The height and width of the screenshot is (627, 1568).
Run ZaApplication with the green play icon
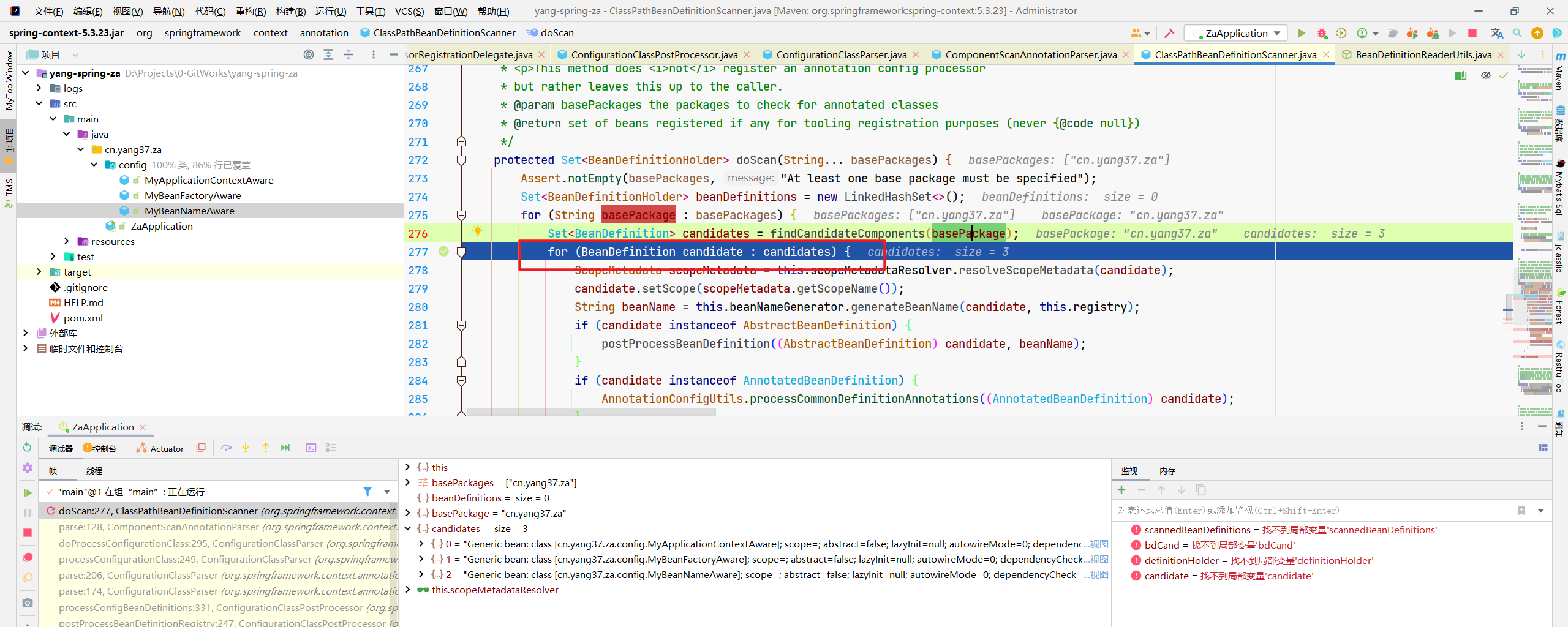(1302, 33)
